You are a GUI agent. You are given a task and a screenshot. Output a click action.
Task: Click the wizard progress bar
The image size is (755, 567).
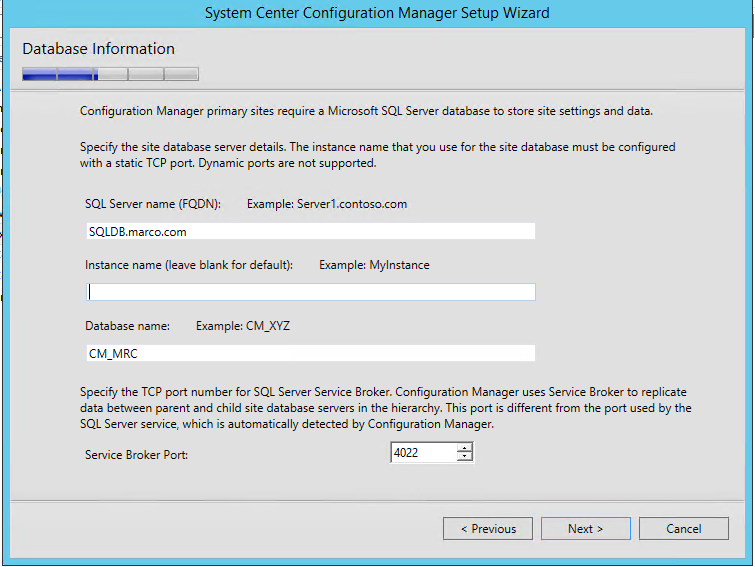[x=110, y=74]
